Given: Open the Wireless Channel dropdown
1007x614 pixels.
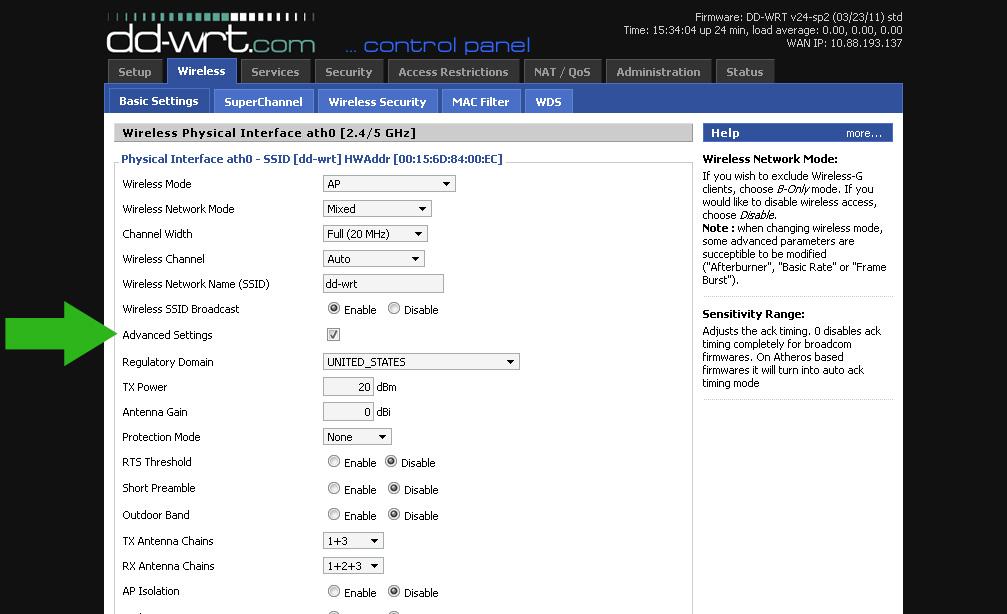Looking at the screenshot, I should (374, 259).
